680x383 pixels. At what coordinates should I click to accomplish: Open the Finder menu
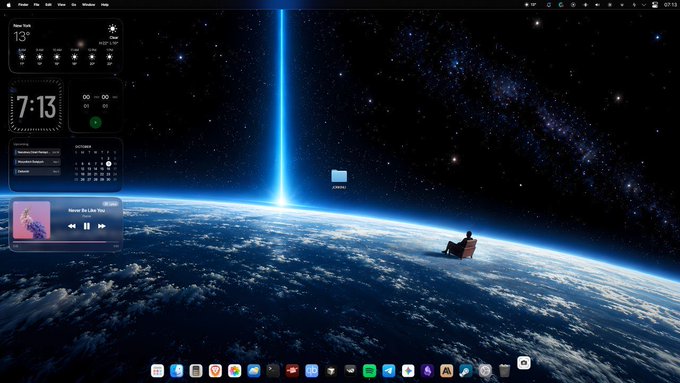coord(23,5)
